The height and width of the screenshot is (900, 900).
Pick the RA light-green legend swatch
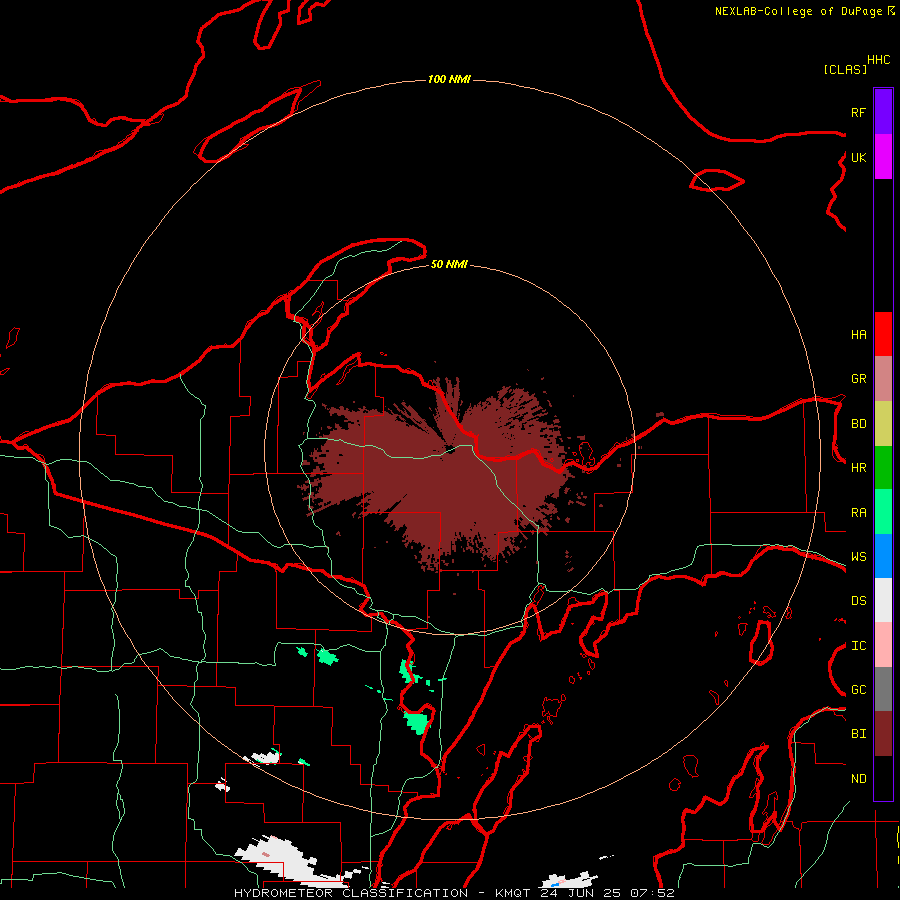(x=883, y=512)
